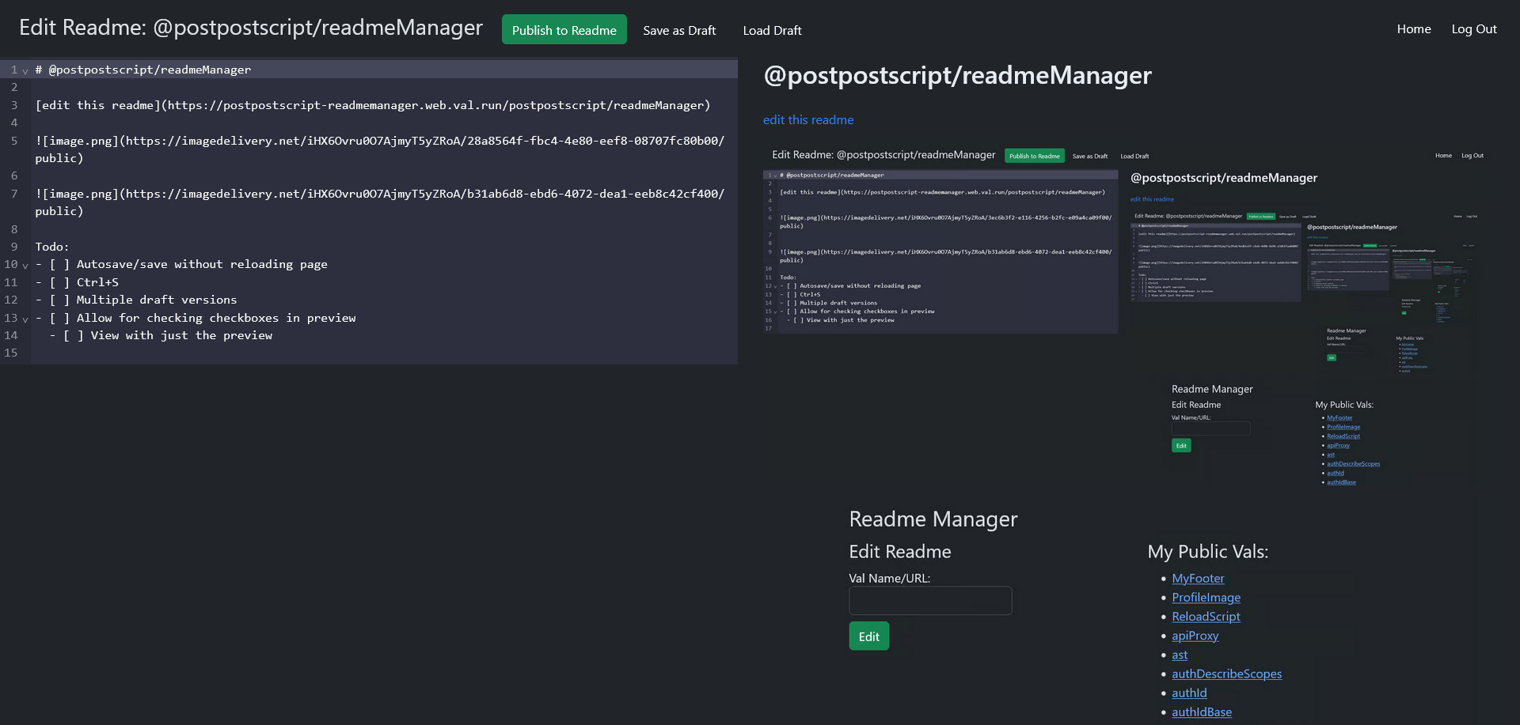Select the ReloadScript val link

[1205, 616]
